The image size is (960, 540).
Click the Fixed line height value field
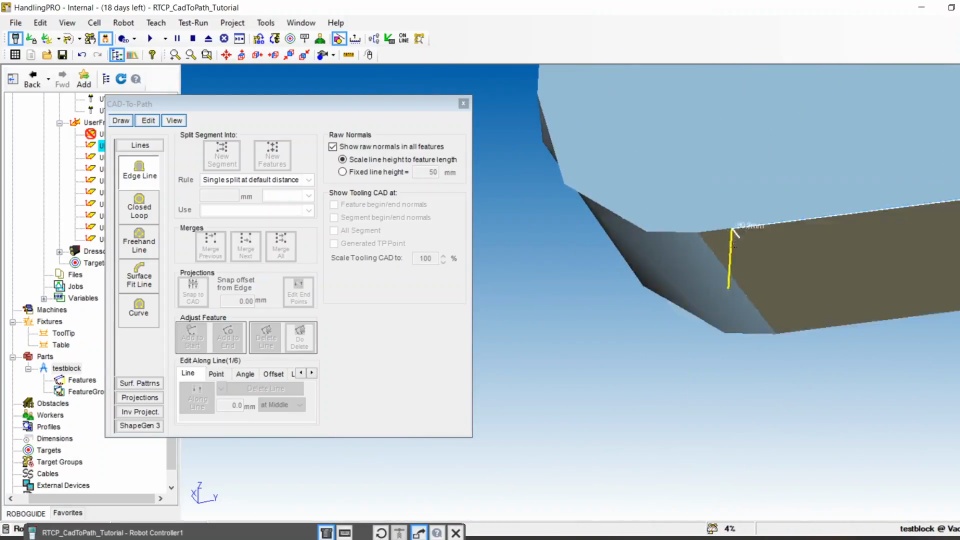click(426, 172)
